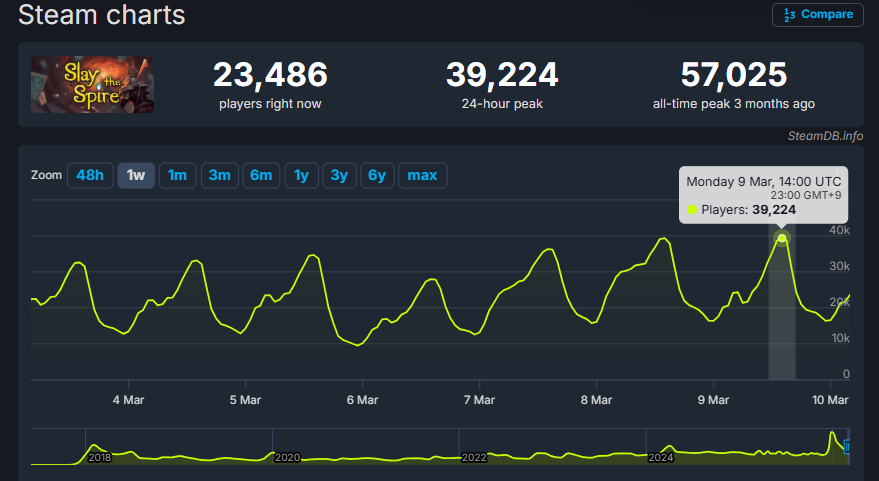Click the Zoom label

tap(46, 175)
